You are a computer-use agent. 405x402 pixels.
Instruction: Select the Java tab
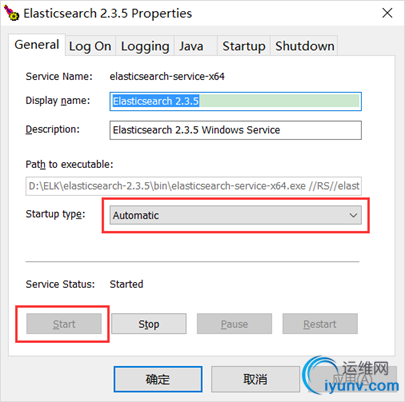[x=195, y=46]
